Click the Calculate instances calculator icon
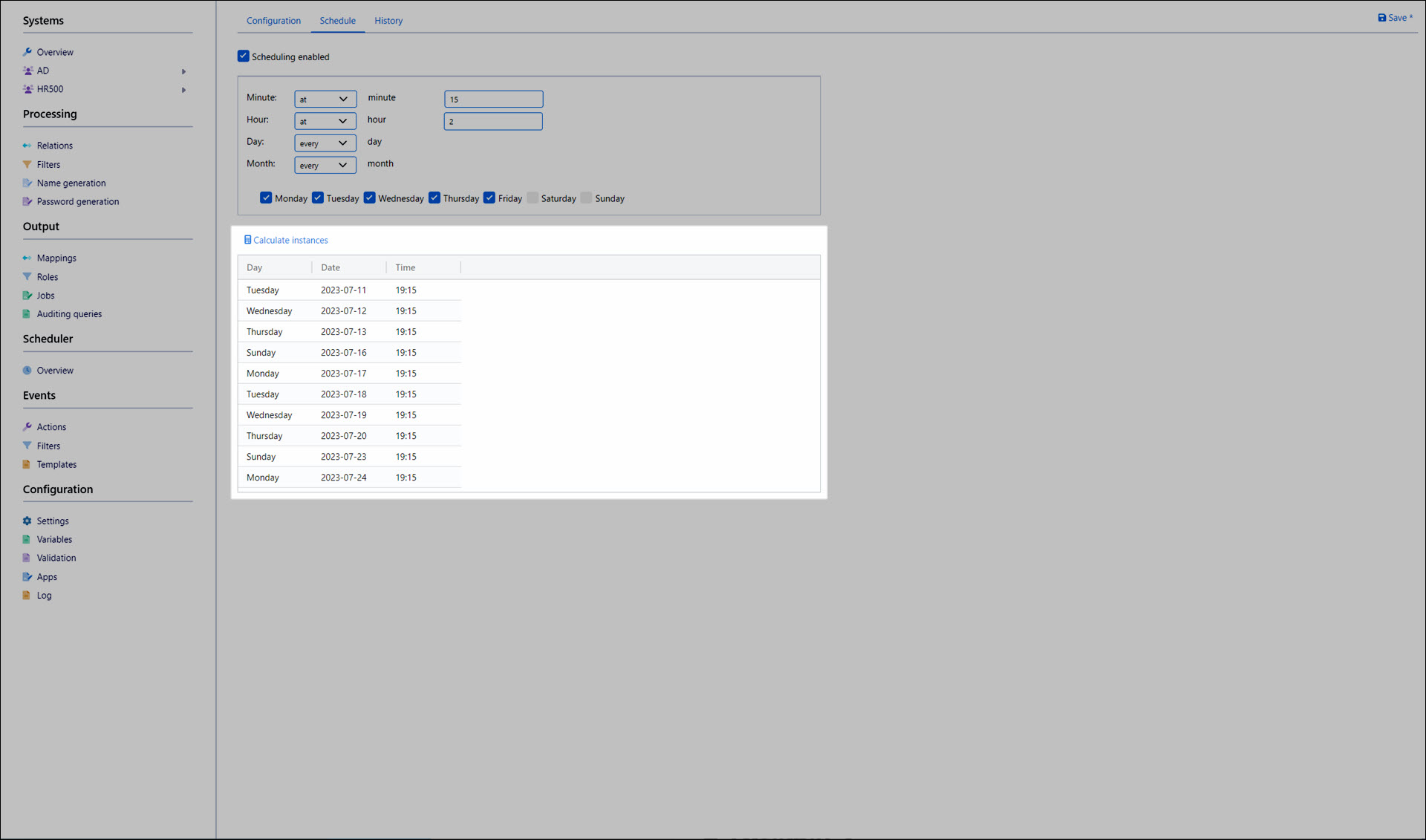This screenshot has height=840, width=1426. point(247,240)
